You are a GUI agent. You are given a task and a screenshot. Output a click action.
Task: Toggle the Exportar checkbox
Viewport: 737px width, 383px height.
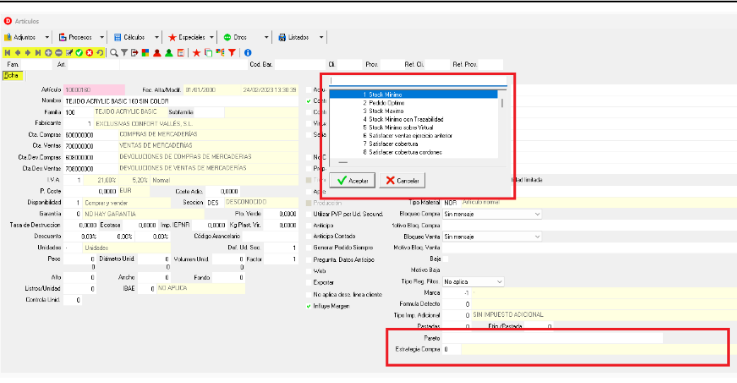coord(309,282)
